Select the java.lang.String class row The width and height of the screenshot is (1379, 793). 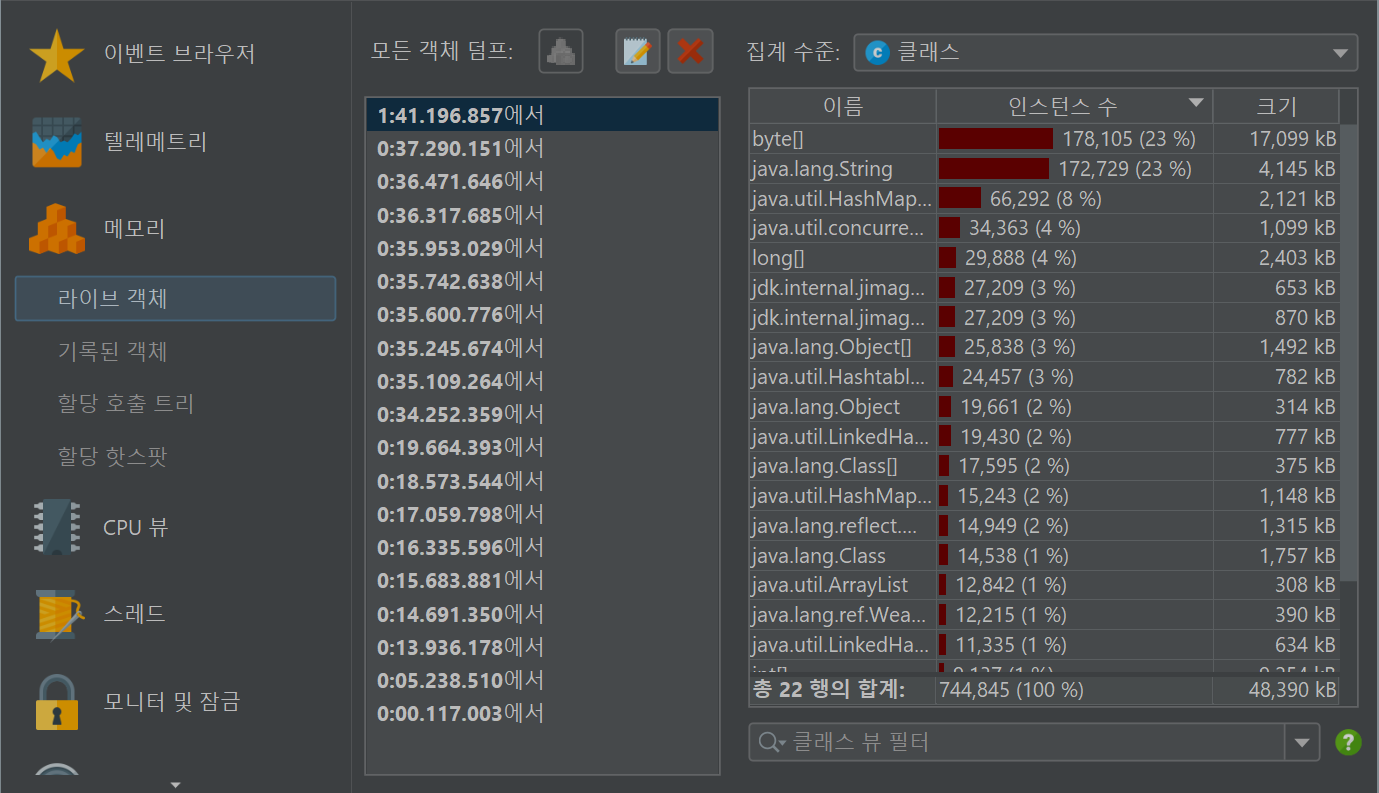tap(1043, 169)
